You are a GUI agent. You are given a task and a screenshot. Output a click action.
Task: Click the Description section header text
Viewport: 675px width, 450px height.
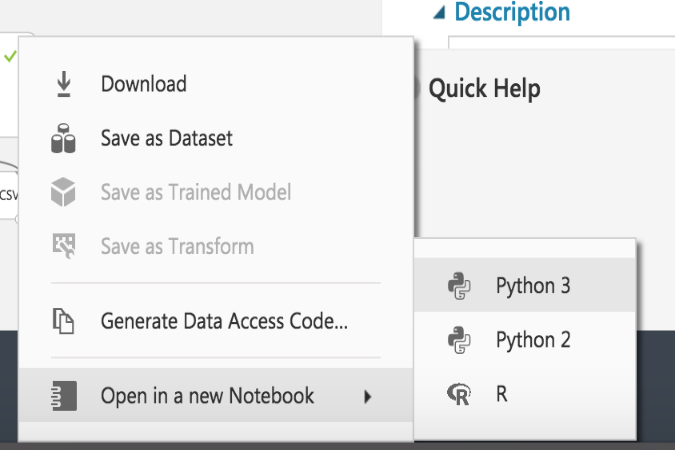tap(512, 13)
